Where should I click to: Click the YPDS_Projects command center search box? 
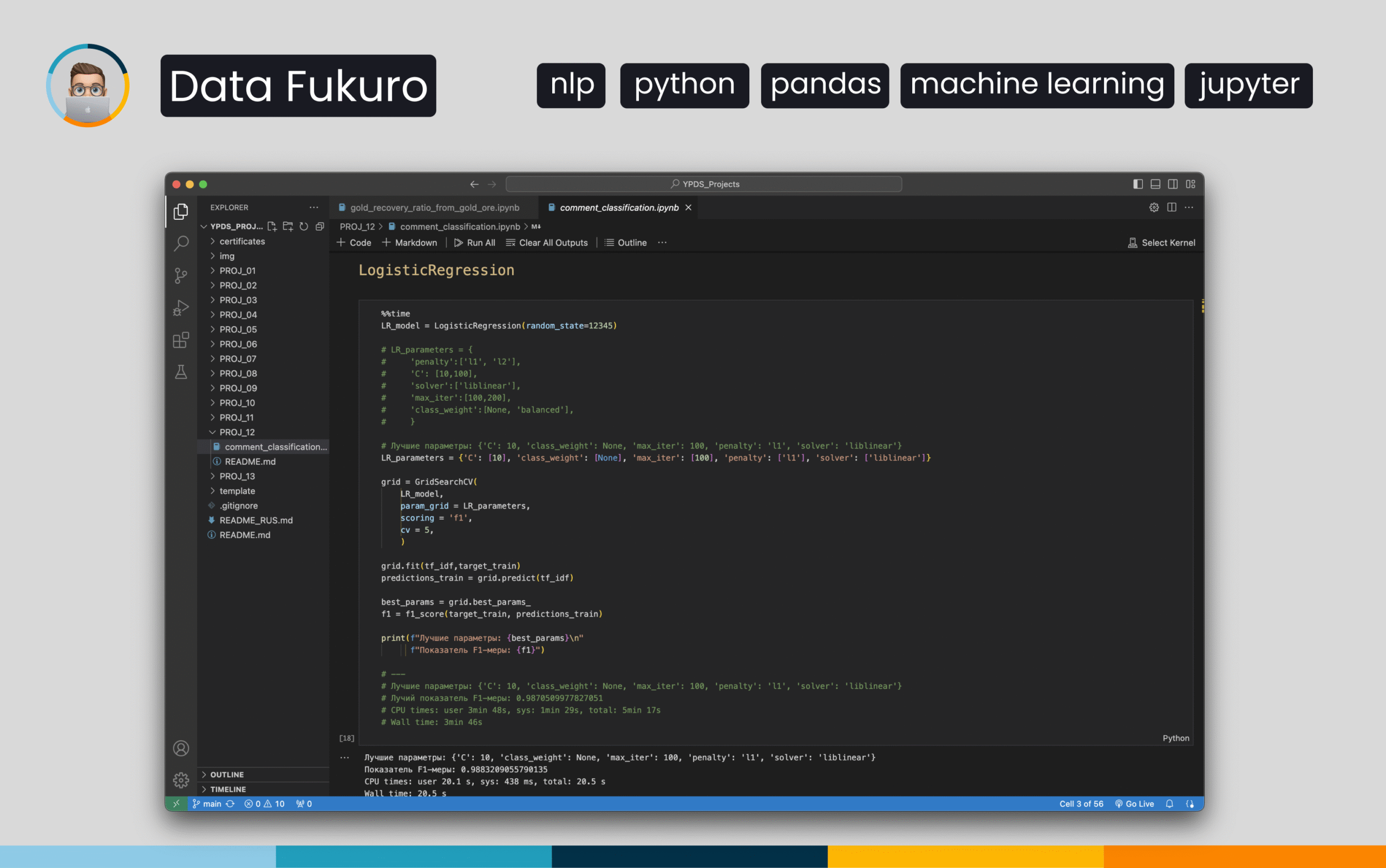point(704,184)
